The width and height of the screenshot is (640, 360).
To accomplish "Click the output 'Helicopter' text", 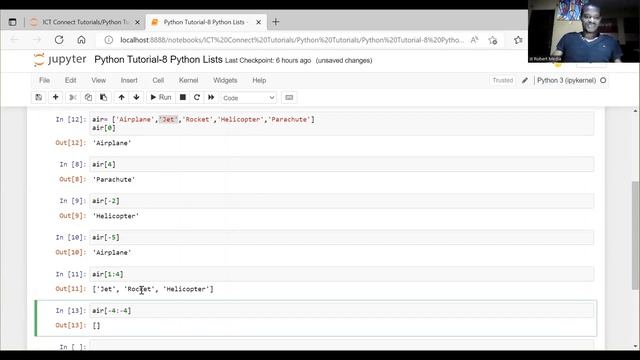I will (x=116, y=216).
